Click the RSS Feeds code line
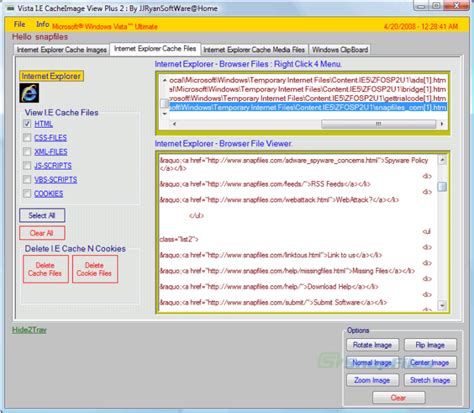The width and height of the screenshot is (474, 413). coord(265,184)
